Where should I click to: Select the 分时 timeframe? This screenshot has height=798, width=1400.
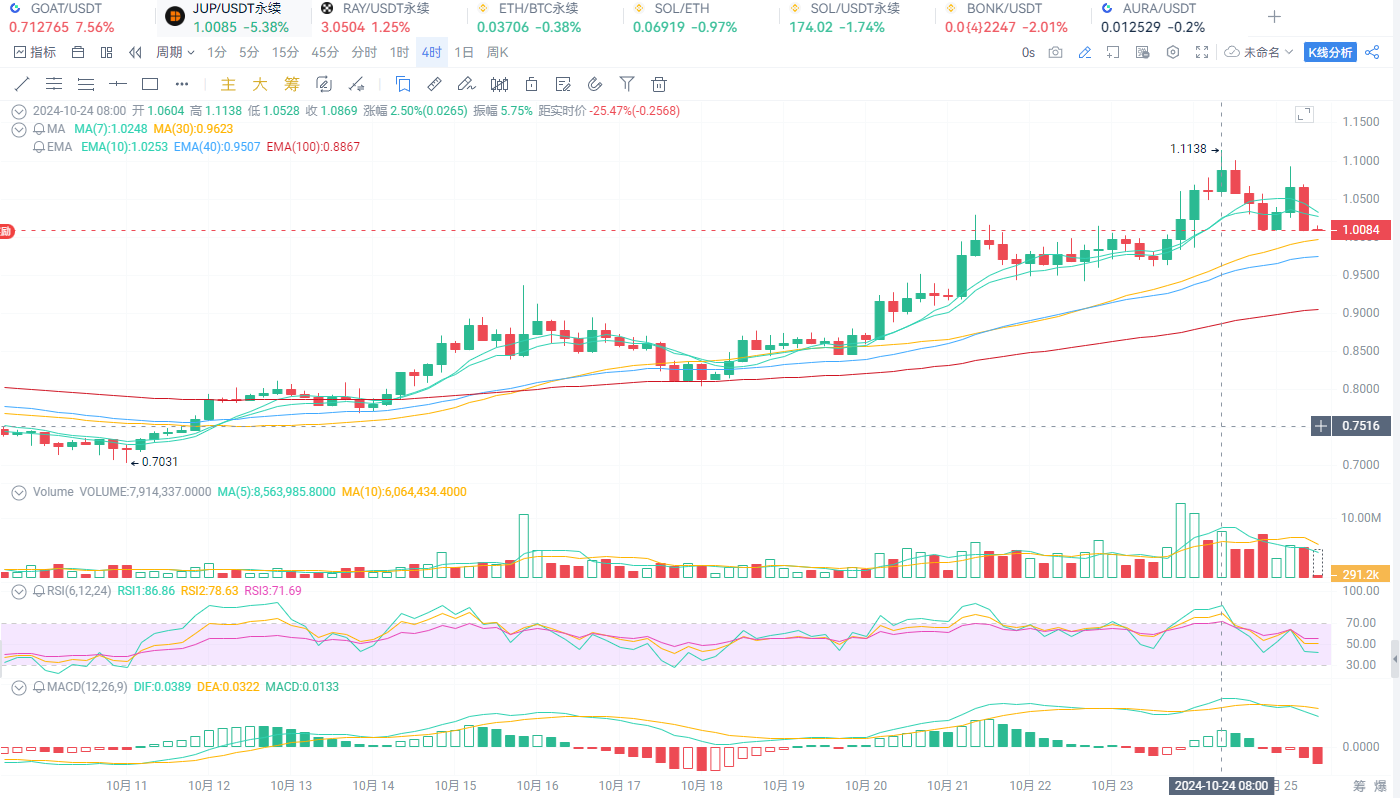pos(364,52)
